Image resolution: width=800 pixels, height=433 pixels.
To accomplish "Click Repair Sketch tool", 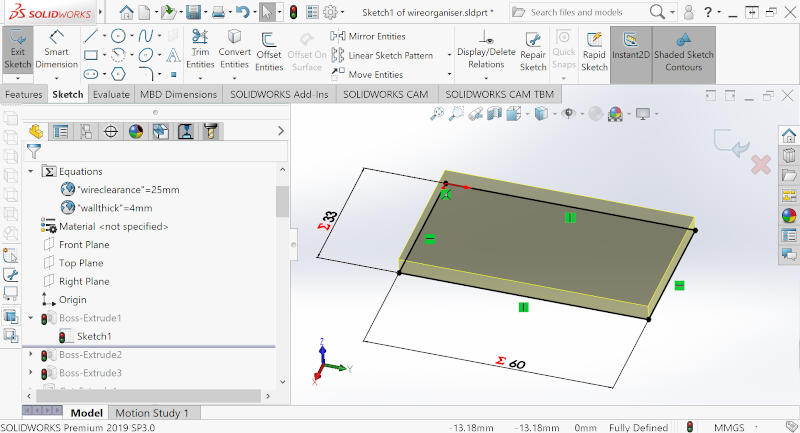I will coord(533,51).
